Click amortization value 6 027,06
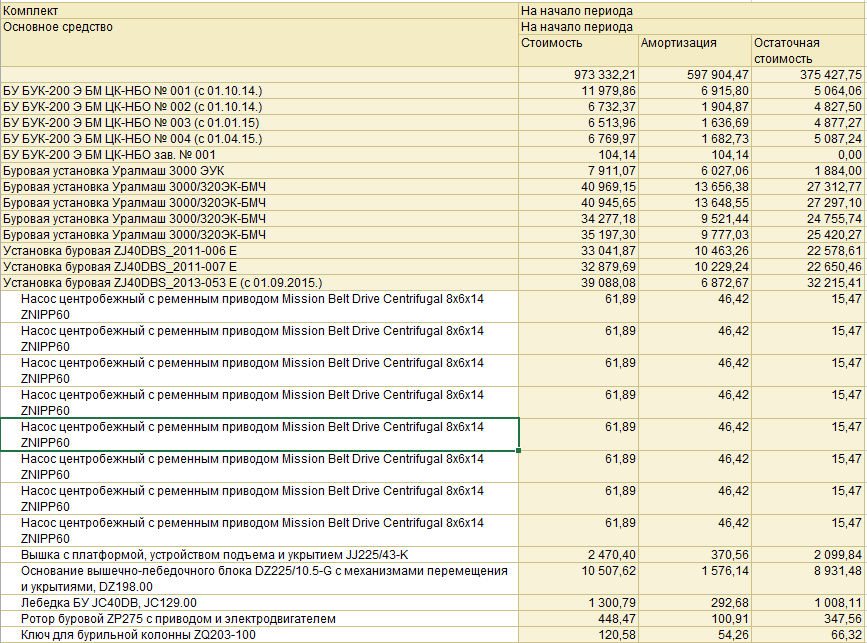Image resolution: width=867 pixels, height=643 pixels. click(x=694, y=171)
